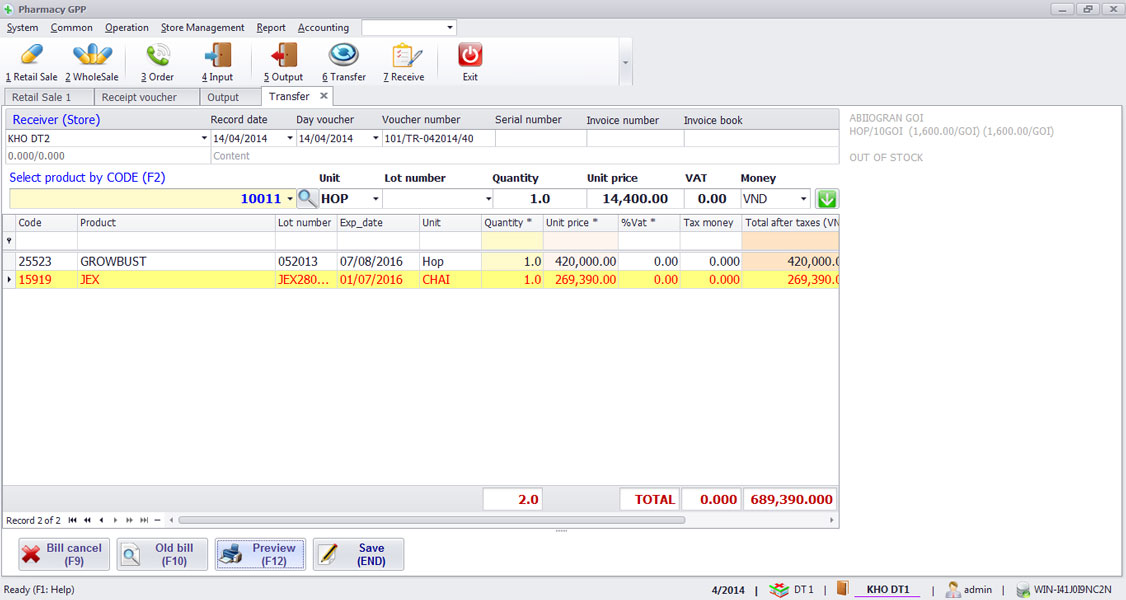Expand the Unit HOP dropdown

[376, 198]
